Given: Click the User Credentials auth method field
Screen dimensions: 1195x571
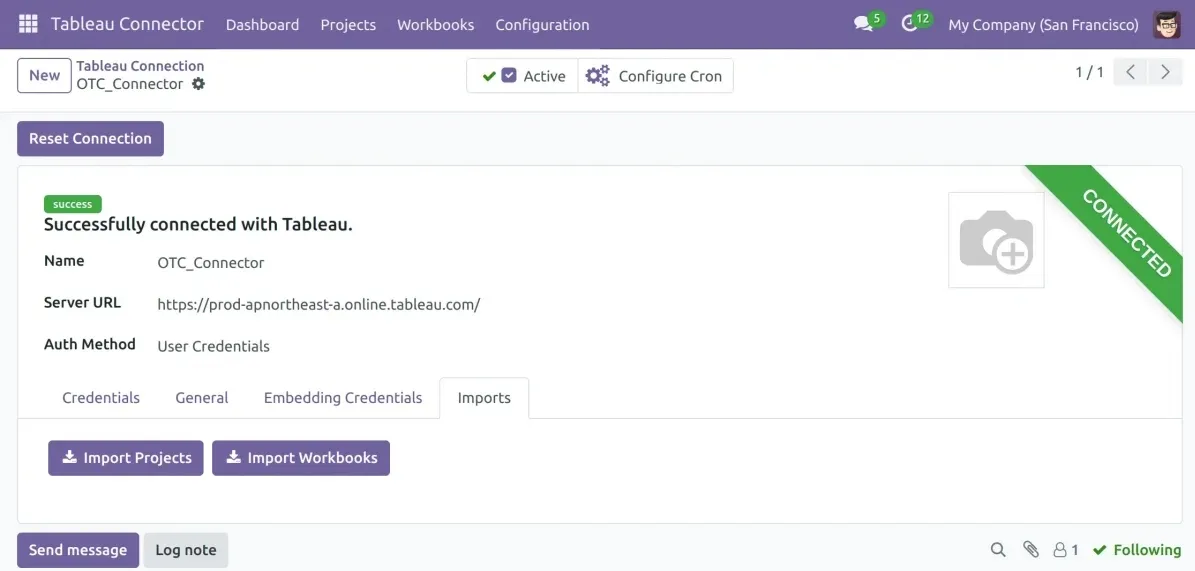Looking at the screenshot, I should pyautogui.click(x=213, y=346).
